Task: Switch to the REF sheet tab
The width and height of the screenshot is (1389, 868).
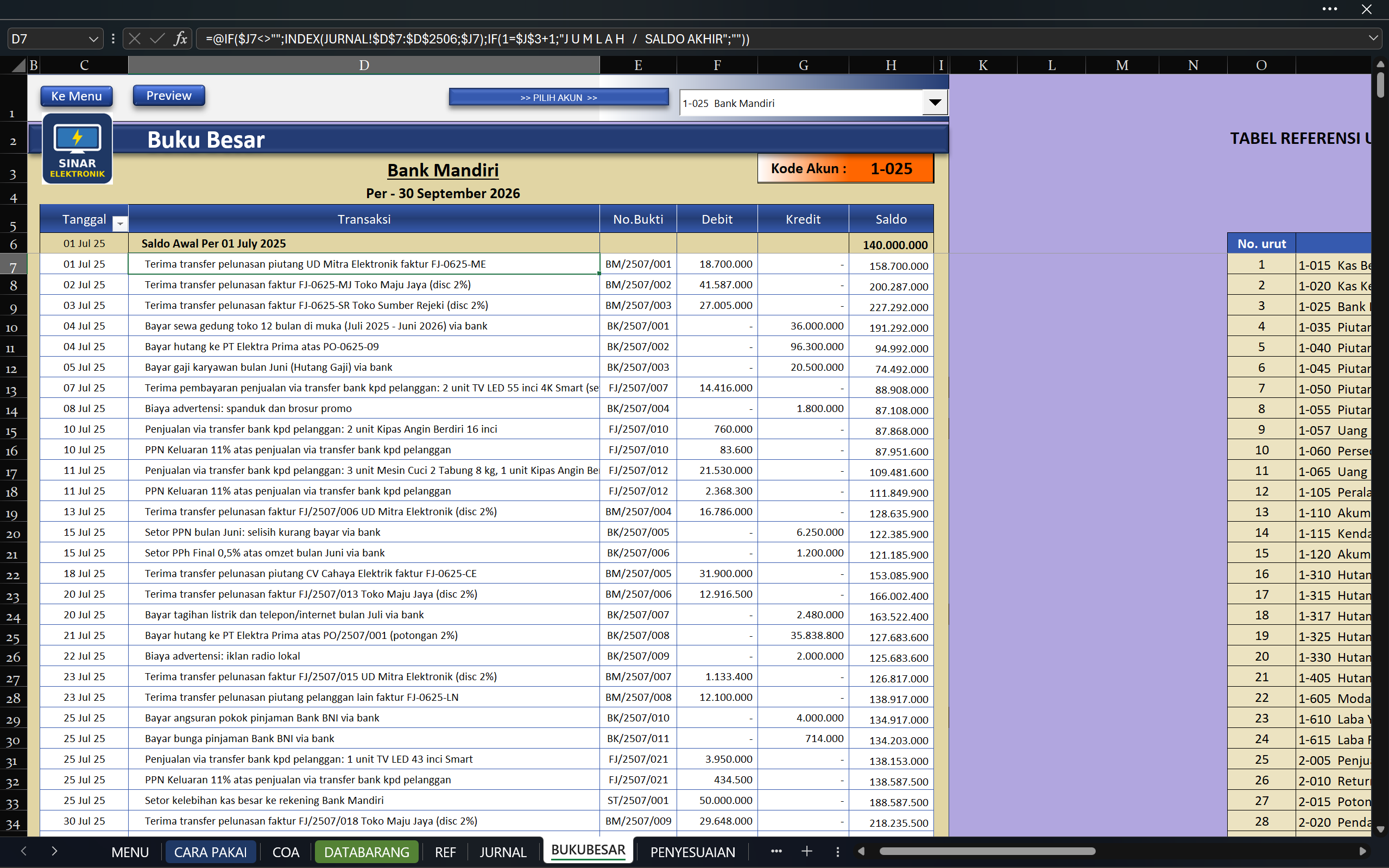Action: pyautogui.click(x=445, y=852)
